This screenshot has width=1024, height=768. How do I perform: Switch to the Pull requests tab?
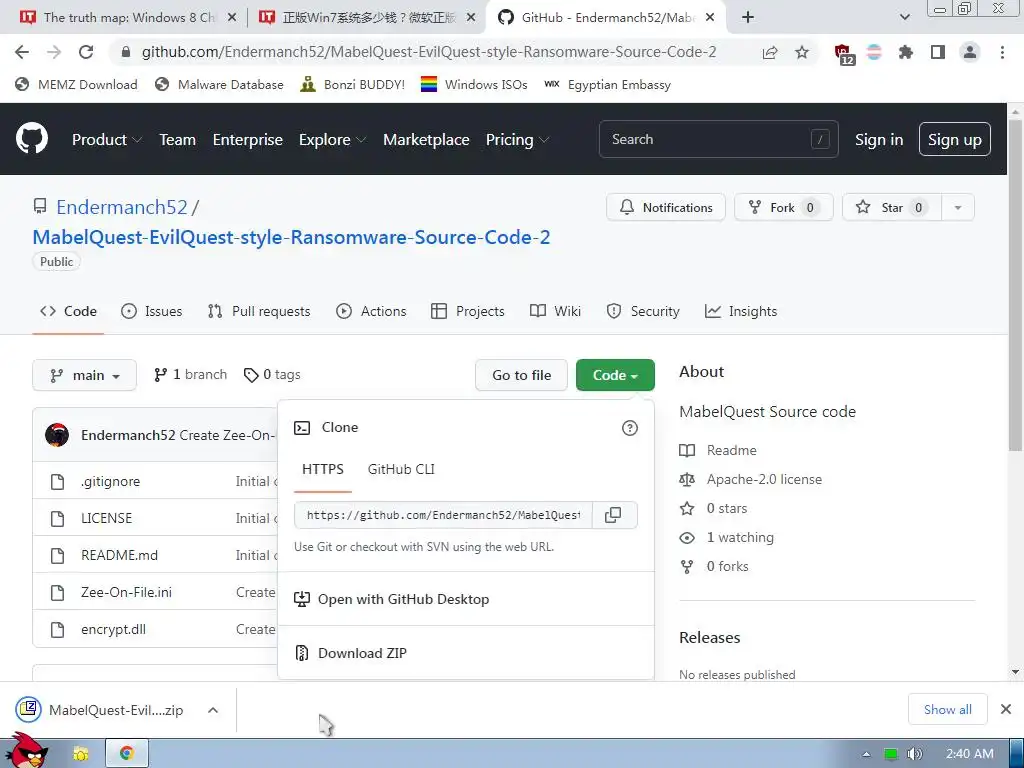[x=259, y=312]
